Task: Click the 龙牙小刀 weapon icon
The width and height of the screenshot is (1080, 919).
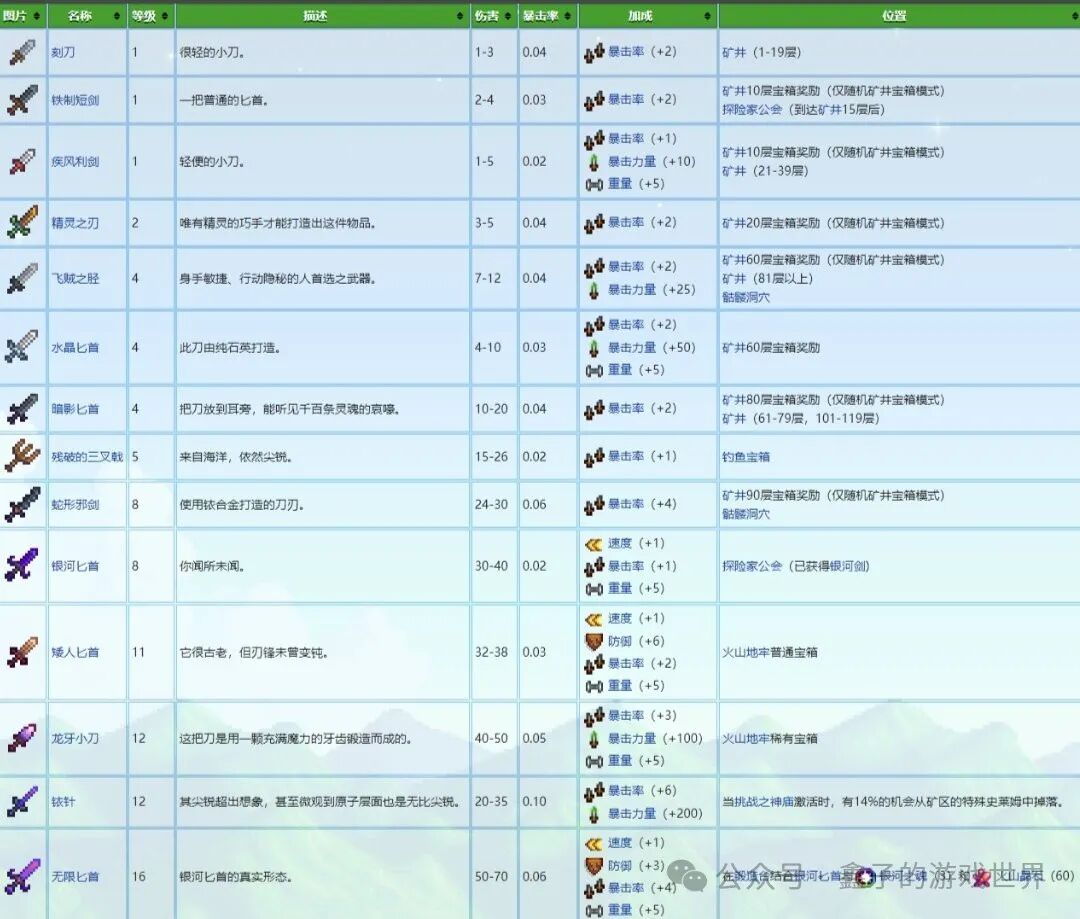Action: (x=22, y=738)
